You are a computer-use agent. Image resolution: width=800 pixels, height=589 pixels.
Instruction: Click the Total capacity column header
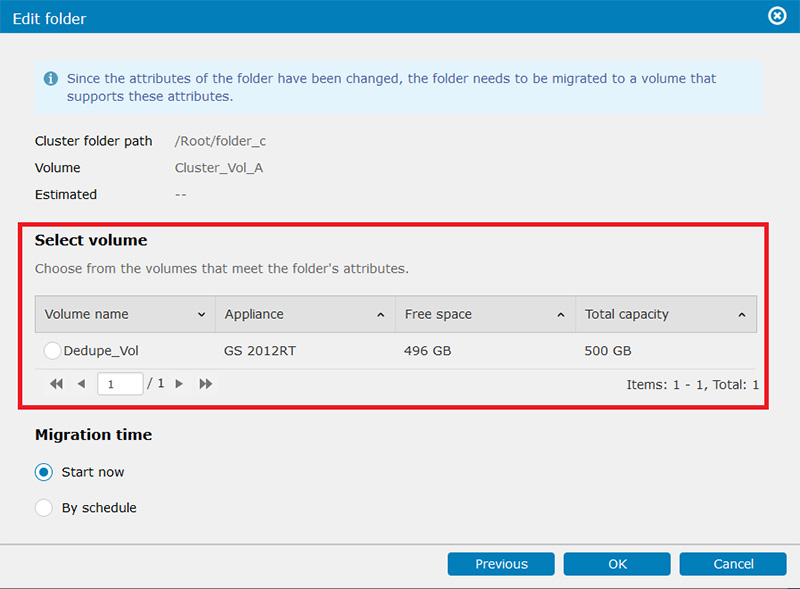tap(666, 314)
